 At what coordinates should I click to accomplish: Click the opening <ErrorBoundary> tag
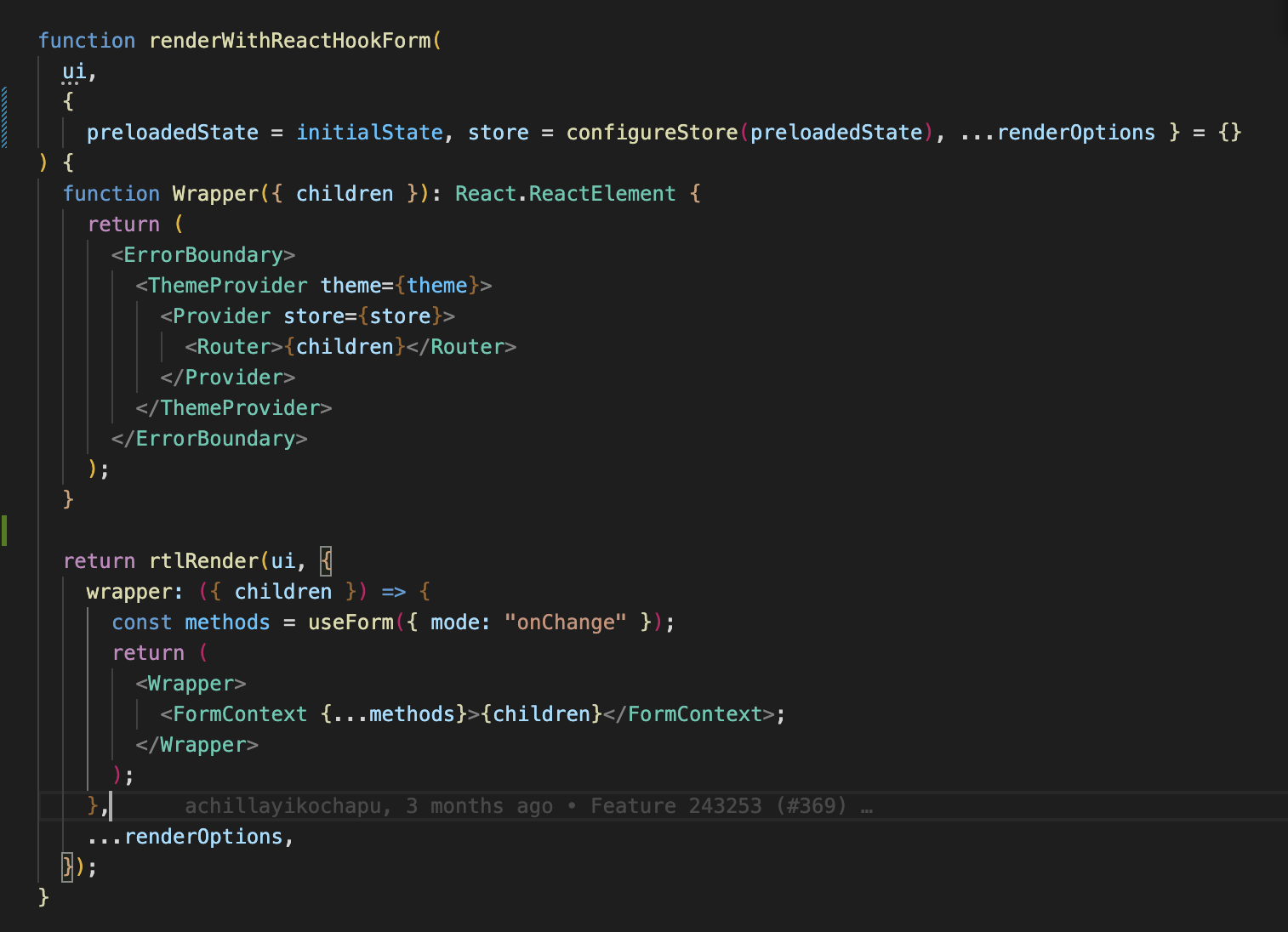pos(203,255)
